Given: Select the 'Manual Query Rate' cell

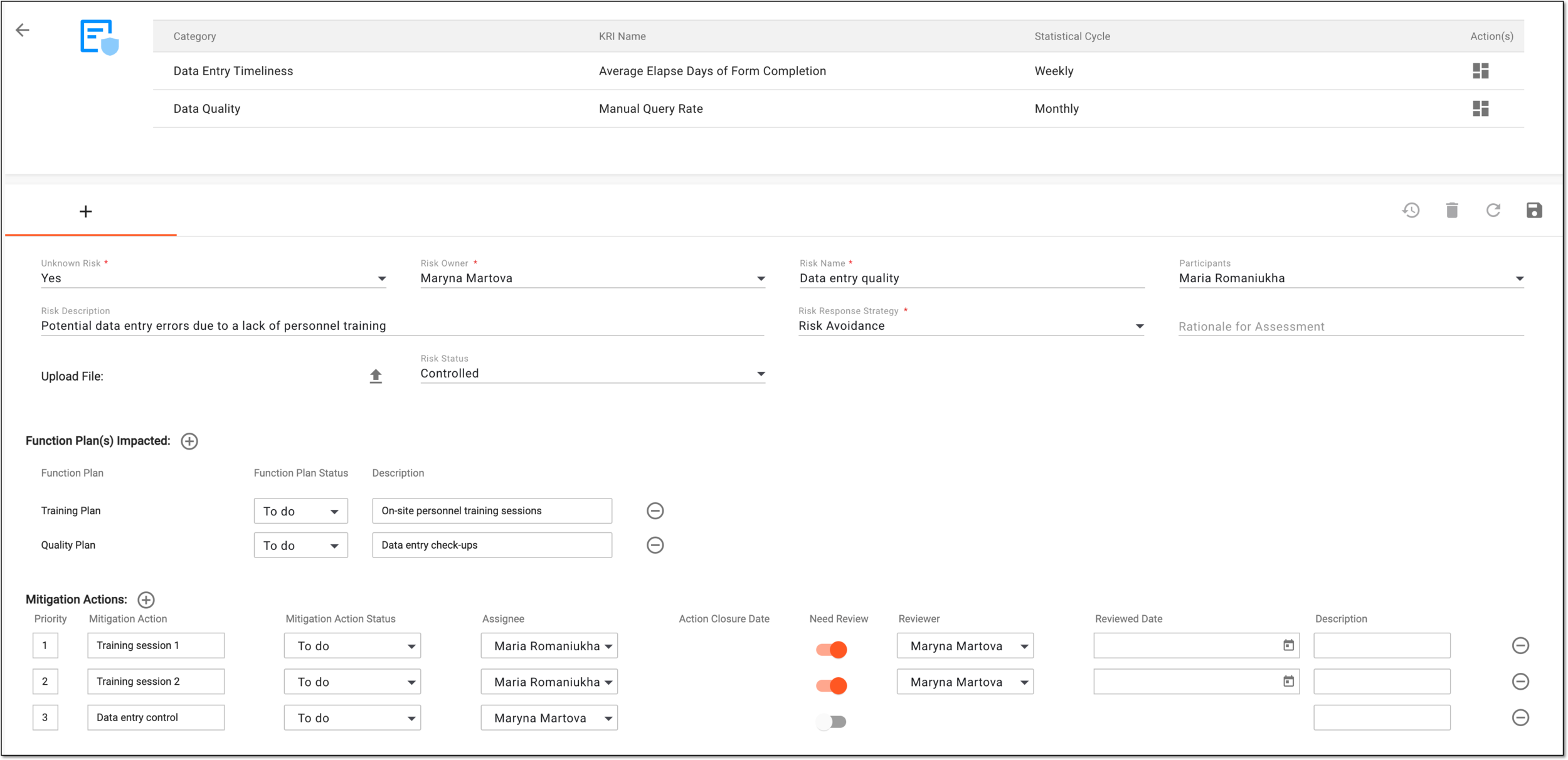Looking at the screenshot, I should tap(651, 108).
